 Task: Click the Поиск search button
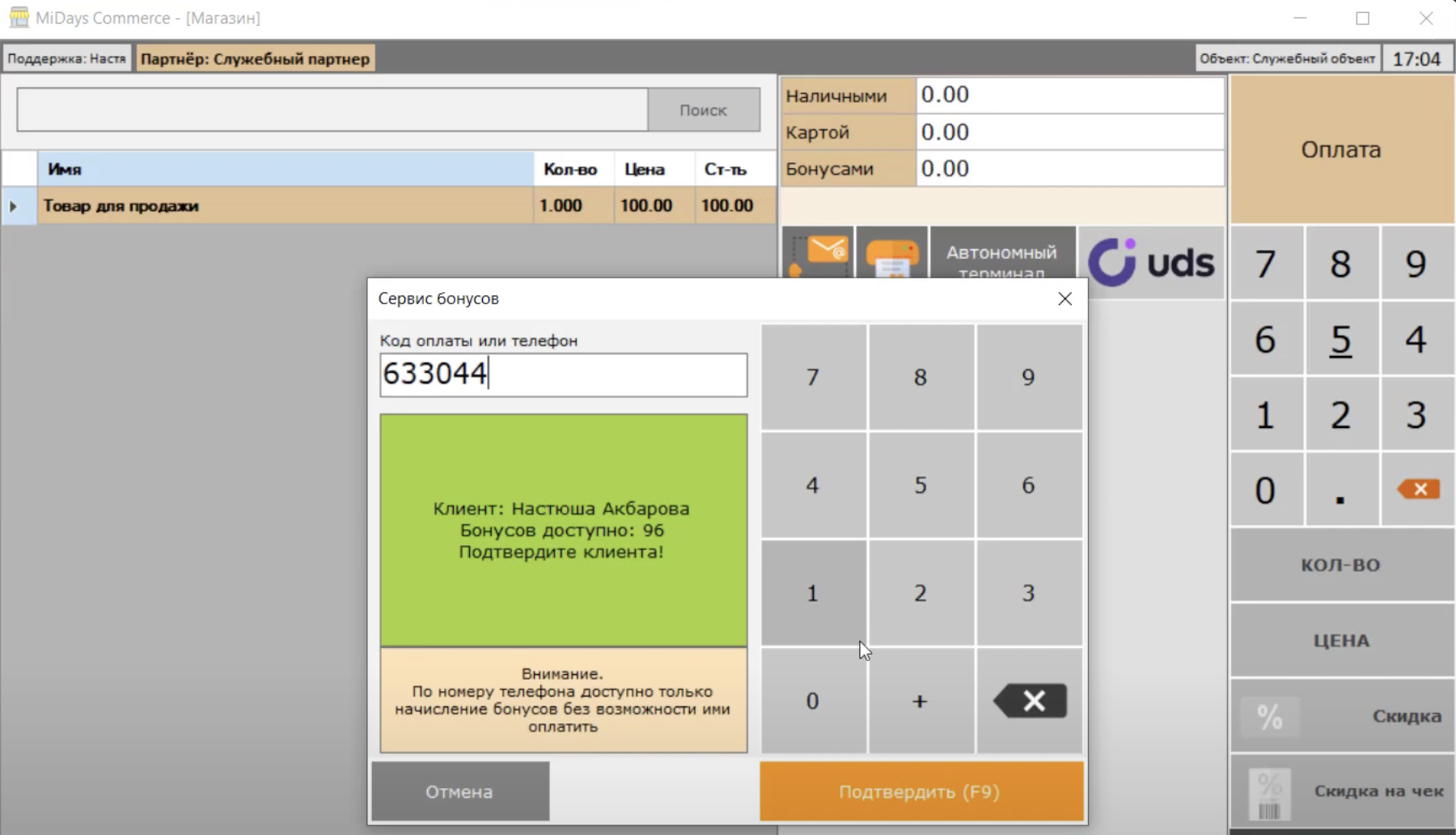[703, 109]
